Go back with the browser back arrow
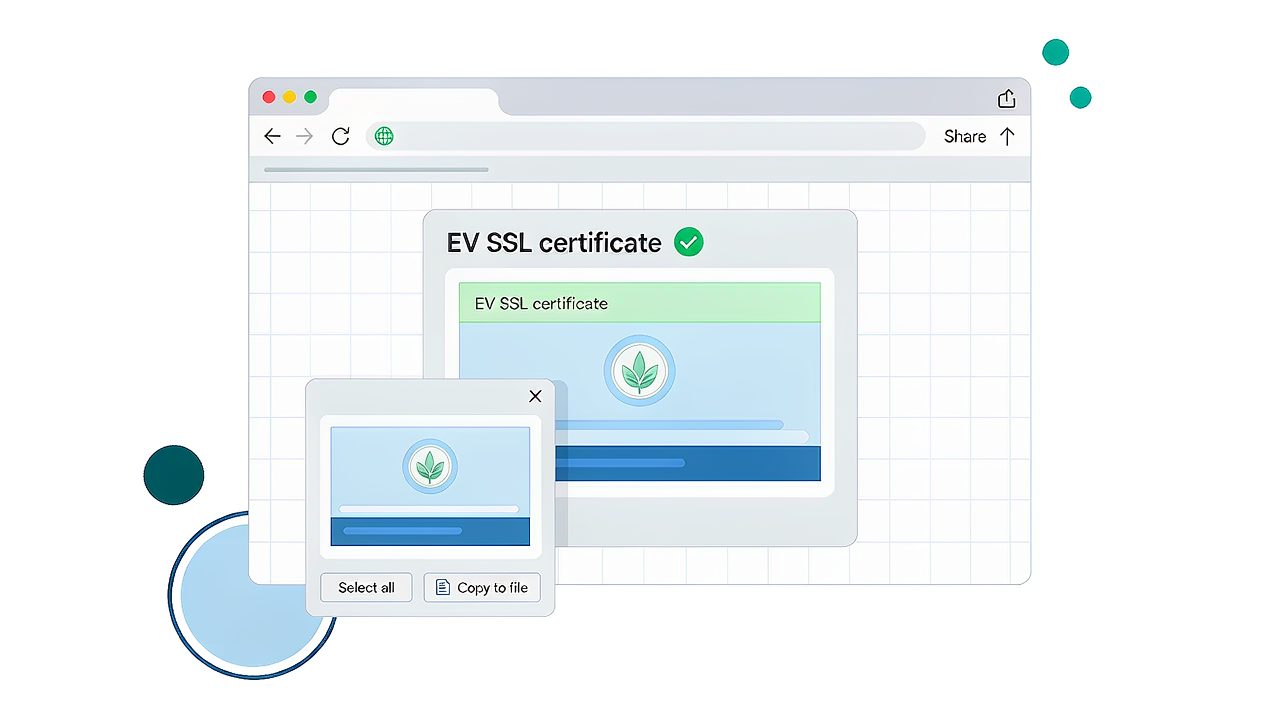1280x720 pixels. pyautogui.click(x=272, y=136)
